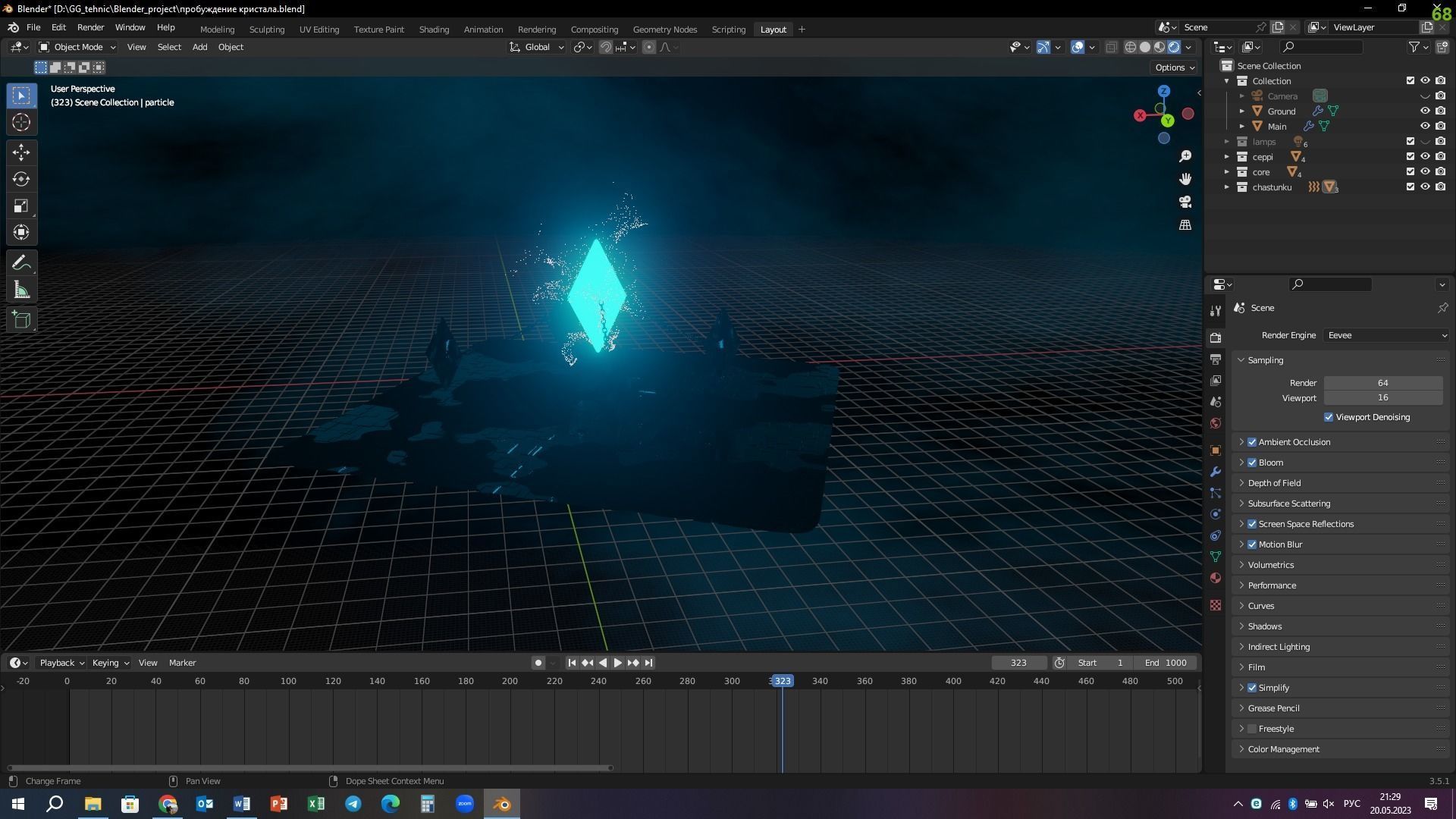Click the Render samples value field
Viewport: 1456px width, 819px height.
(1383, 383)
